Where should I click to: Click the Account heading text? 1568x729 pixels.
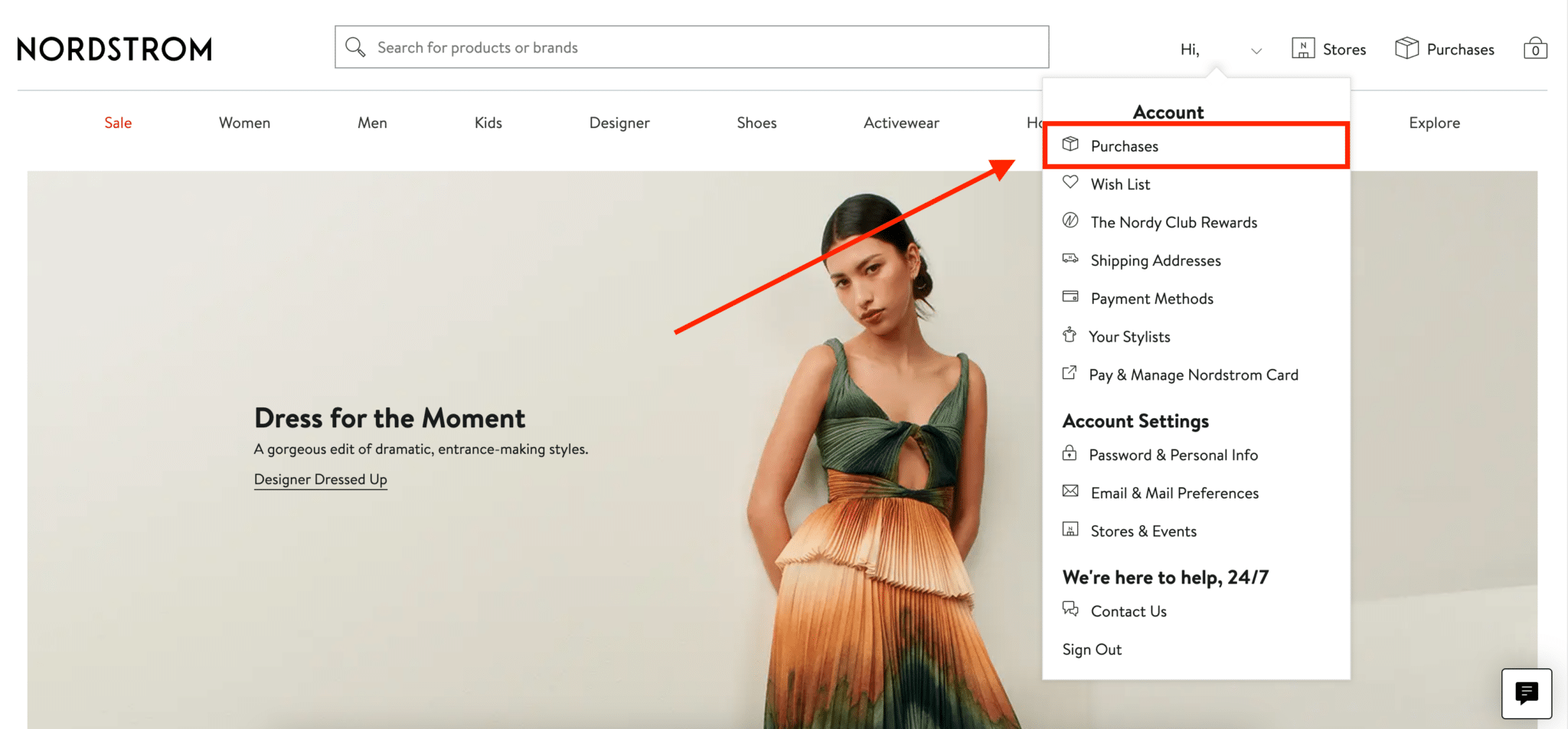click(x=1168, y=113)
